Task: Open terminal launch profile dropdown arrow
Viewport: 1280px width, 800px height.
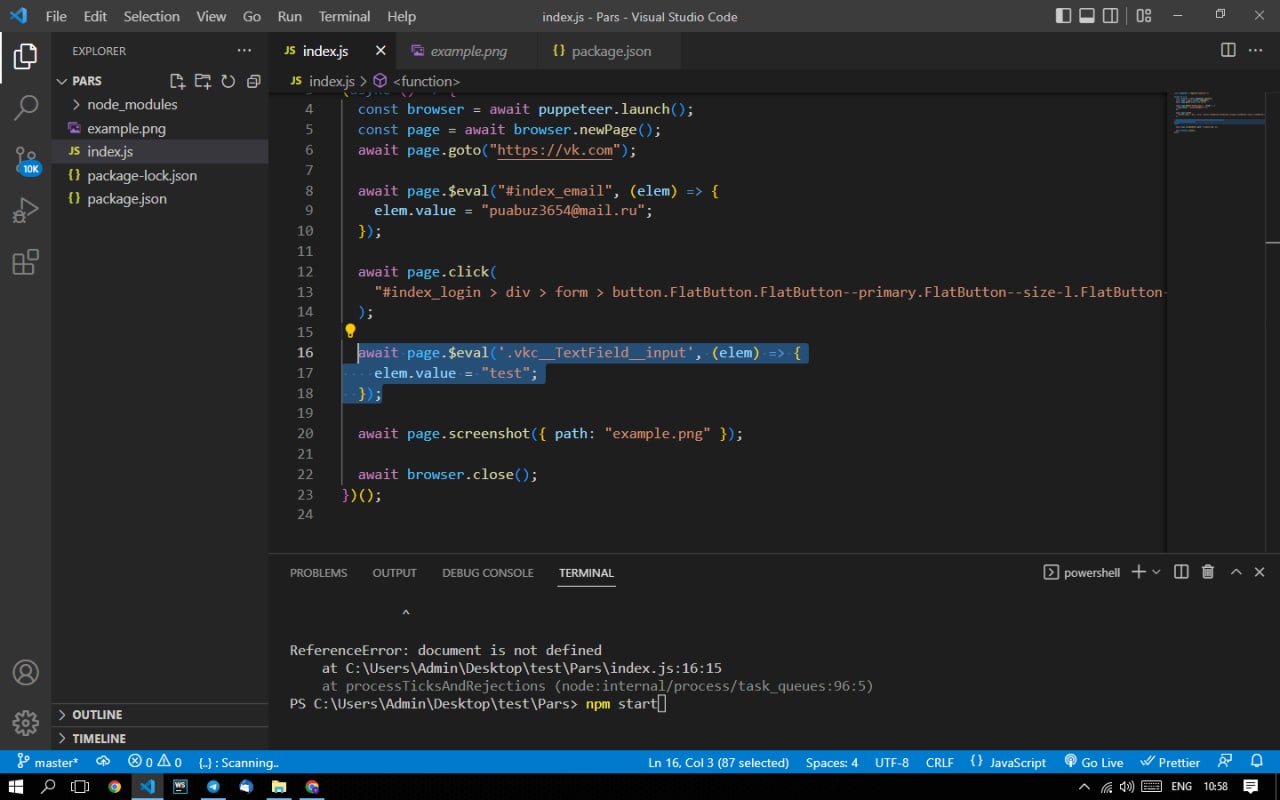Action: [x=1157, y=572]
